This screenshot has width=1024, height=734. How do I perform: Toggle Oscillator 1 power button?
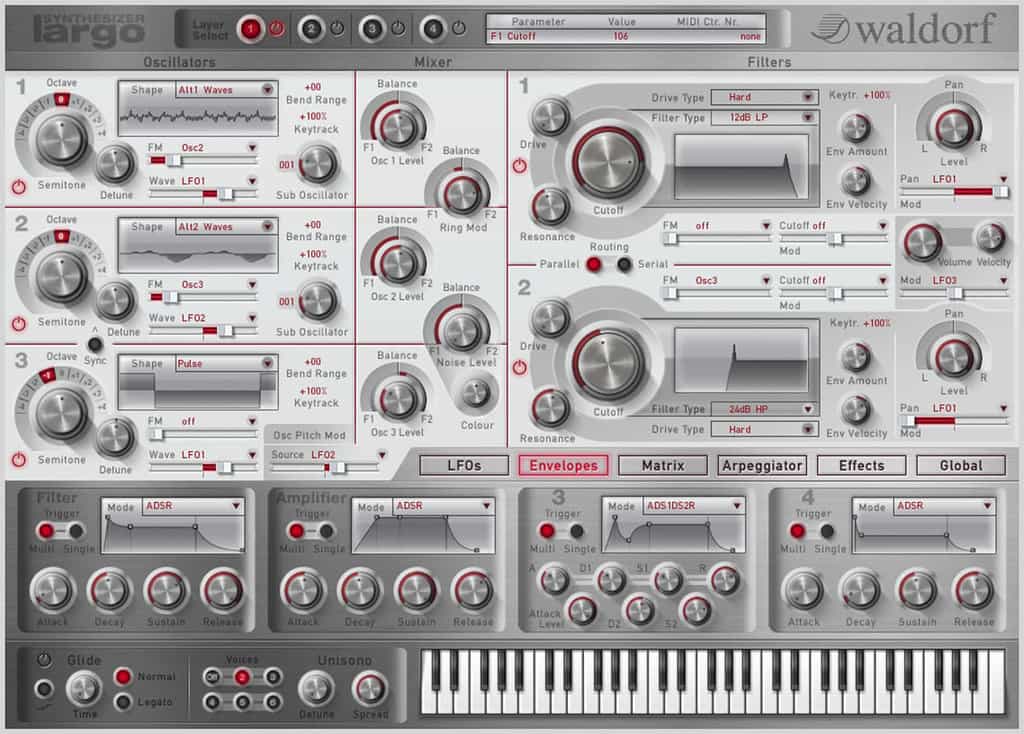19,187
